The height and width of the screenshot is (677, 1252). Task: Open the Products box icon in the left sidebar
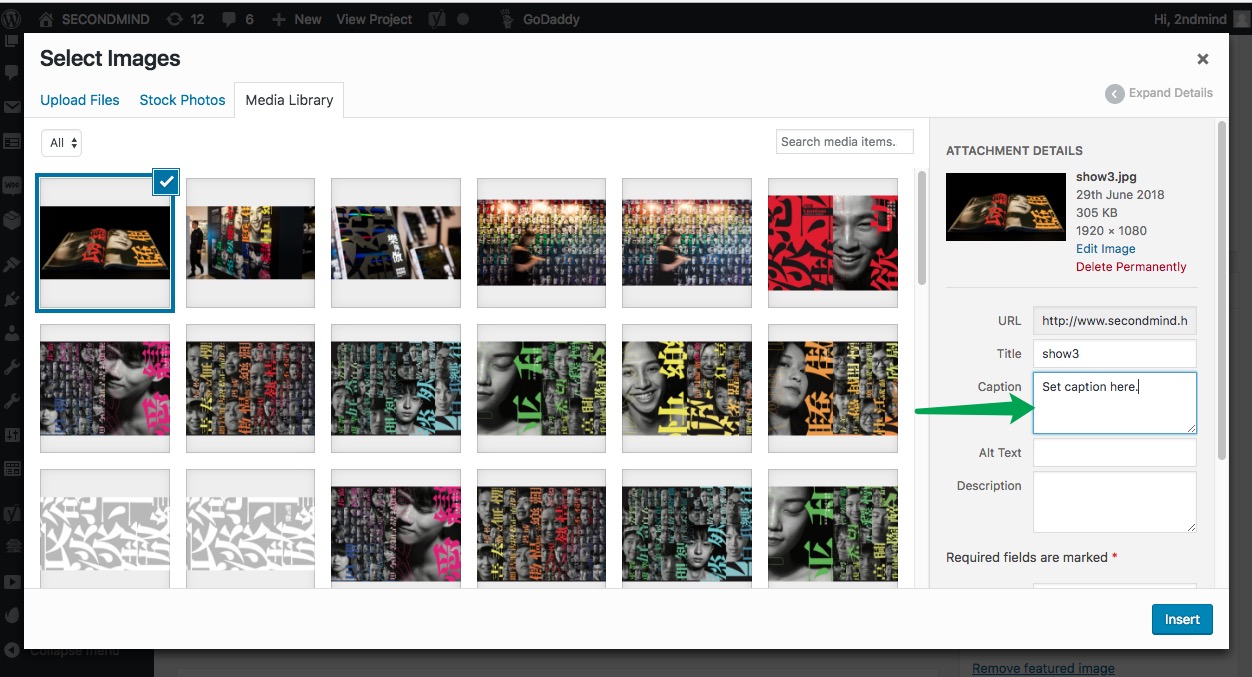click(12, 219)
